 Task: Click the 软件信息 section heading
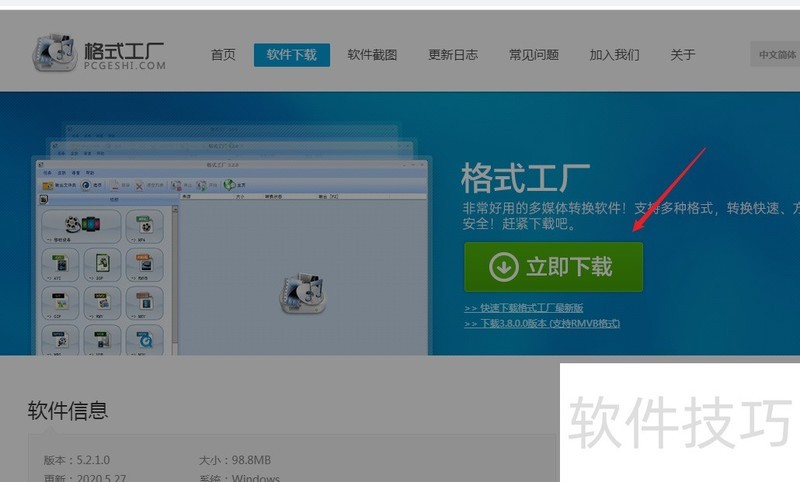(68, 411)
